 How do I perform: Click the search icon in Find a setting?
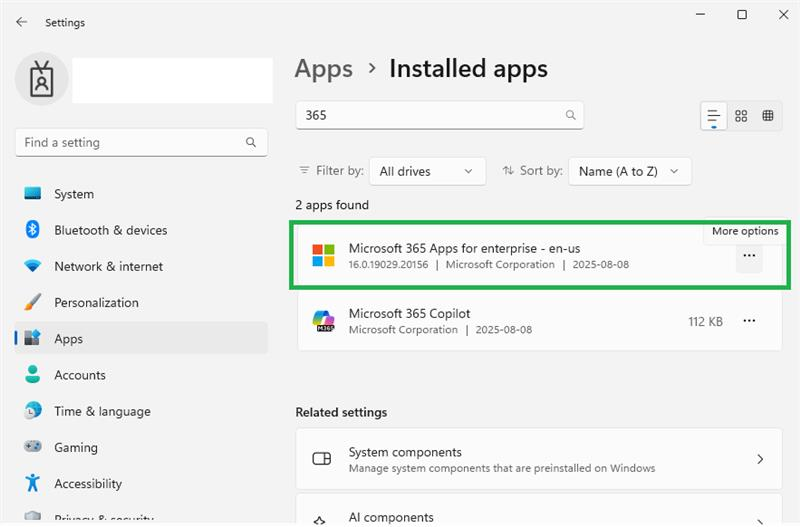[x=251, y=142]
